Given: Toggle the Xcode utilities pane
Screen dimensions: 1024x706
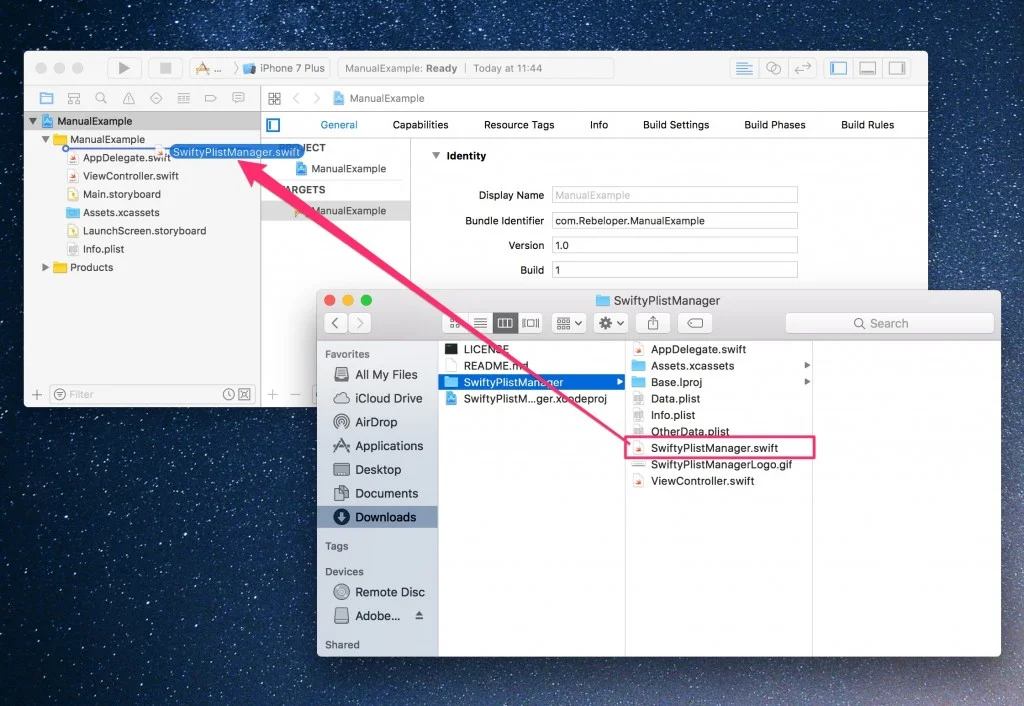Looking at the screenshot, I should pos(897,68).
